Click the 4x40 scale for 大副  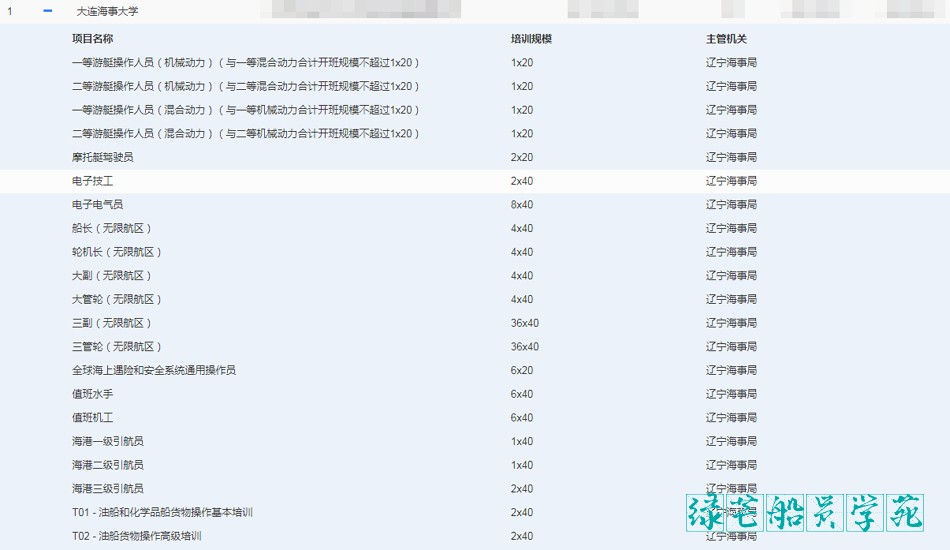[x=522, y=275]
